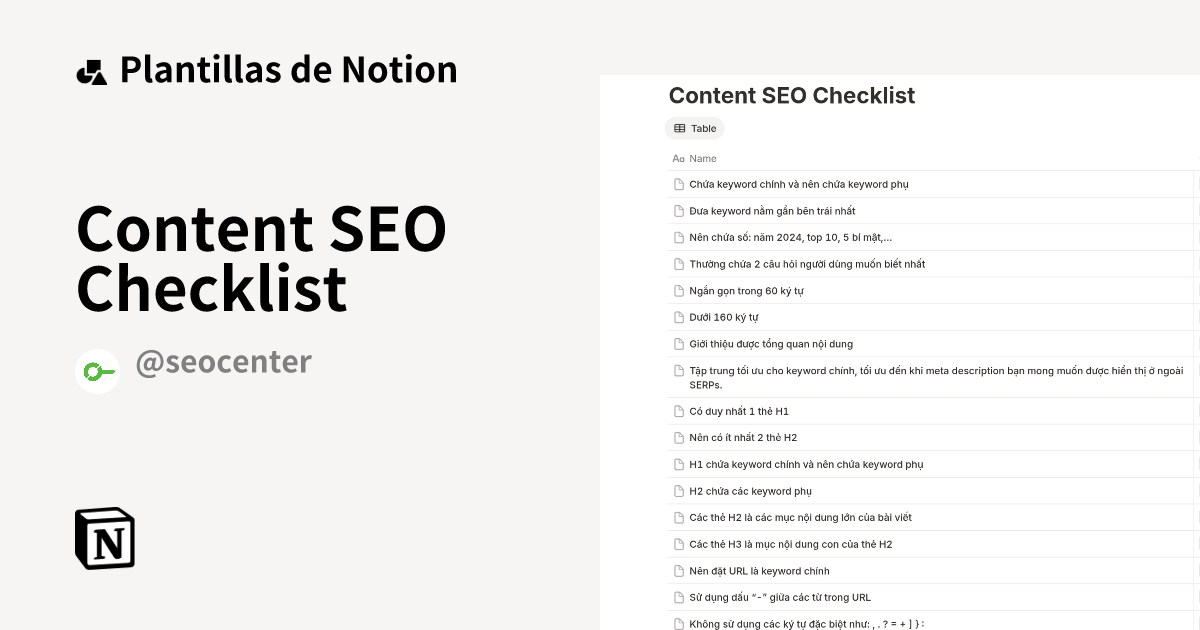1200x630 pixels.
Task: Open "Giới thiệu được tổng quan nội dung" item
Action: [x=770, y=343]
